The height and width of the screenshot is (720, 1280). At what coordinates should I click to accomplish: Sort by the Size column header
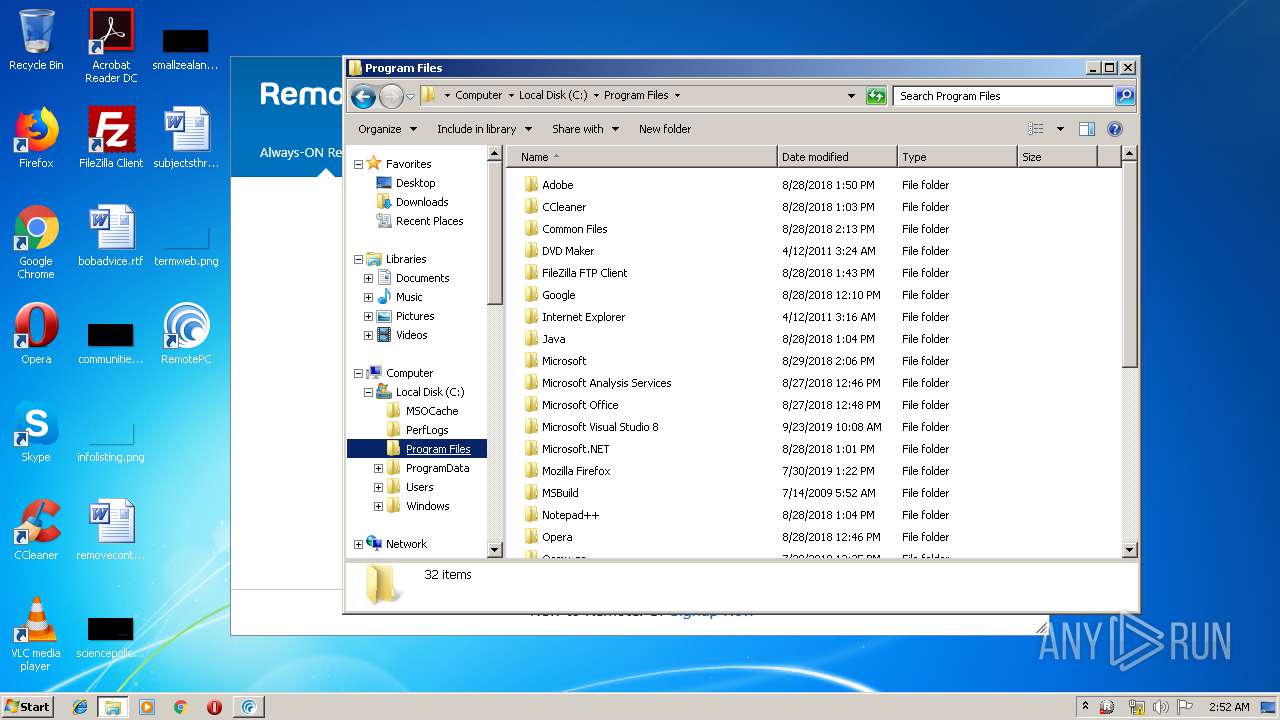pyautogui.click(x=1057, y=157)
